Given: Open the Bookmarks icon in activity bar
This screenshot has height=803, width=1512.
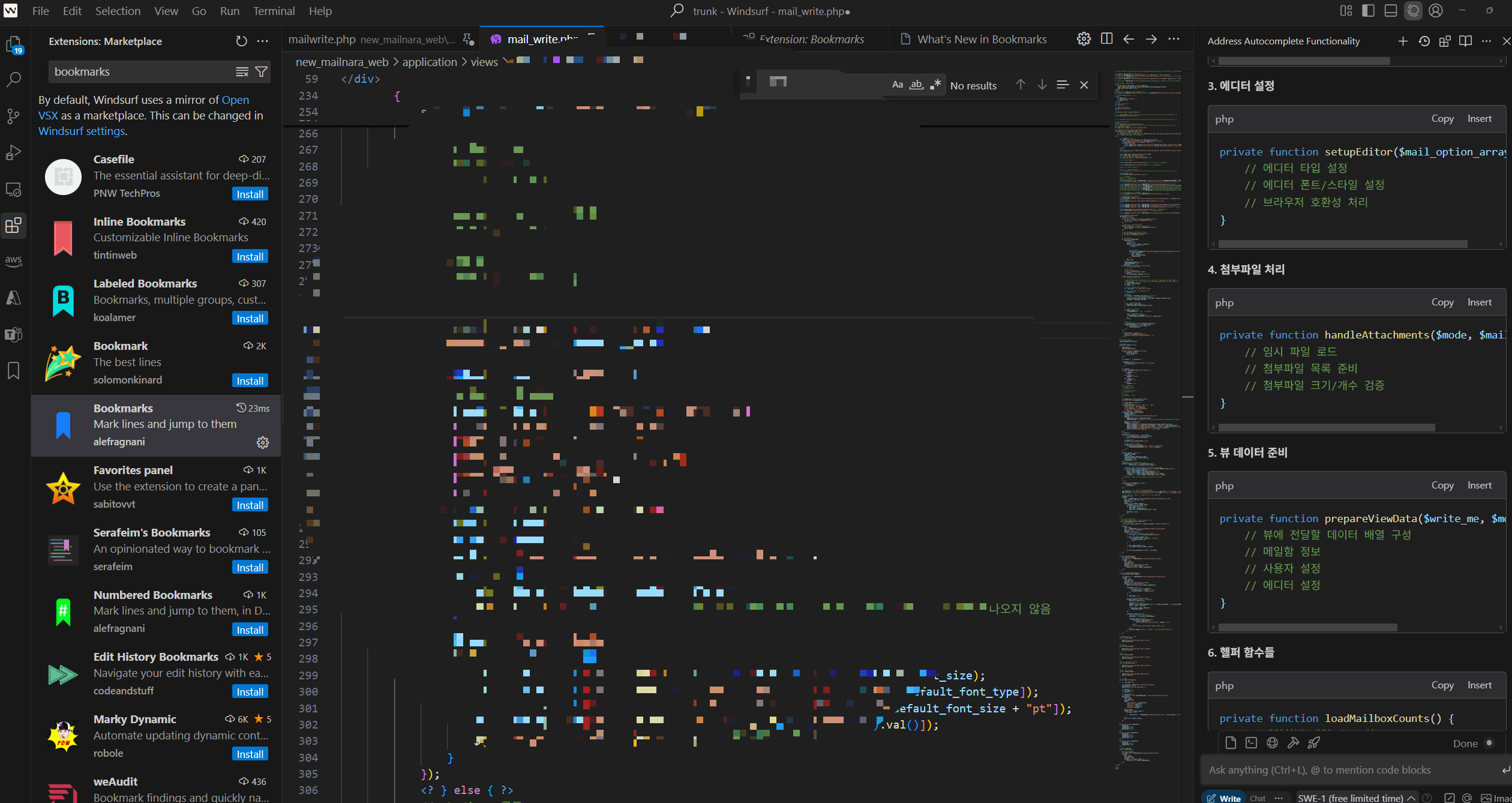Looking at the screenshot, I should [x=13, y=370].
